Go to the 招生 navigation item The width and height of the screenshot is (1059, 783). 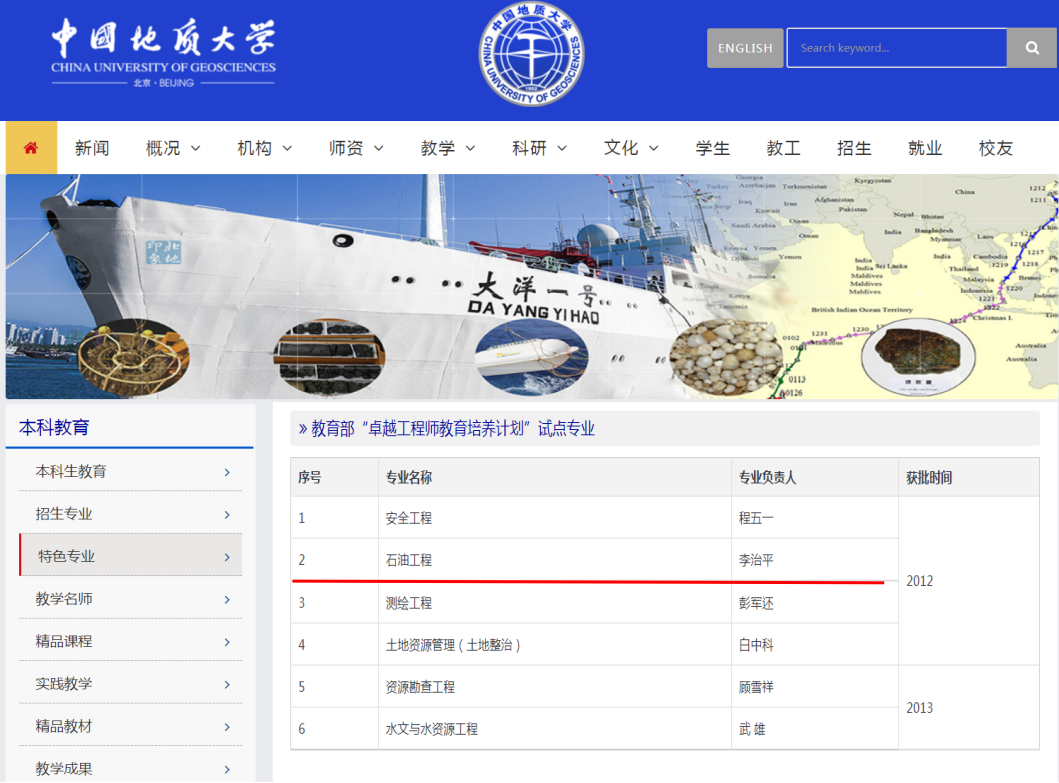coord(854,148)
